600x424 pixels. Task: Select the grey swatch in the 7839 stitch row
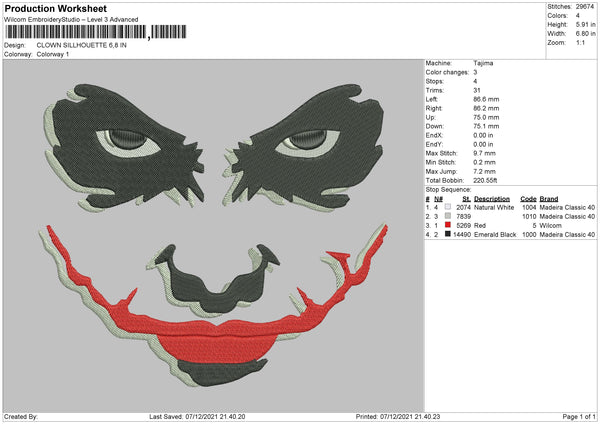pyautogui.click(x=448, y=216)
